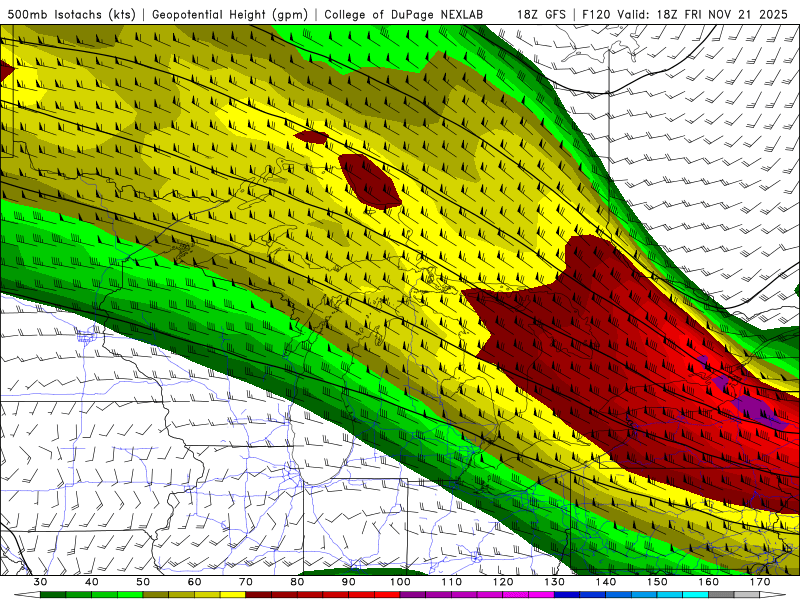Image resolution: width=800 pixels, height=600 pixels.
Task: Click the 'F120' forecast hour text
Action: [596, 14]
